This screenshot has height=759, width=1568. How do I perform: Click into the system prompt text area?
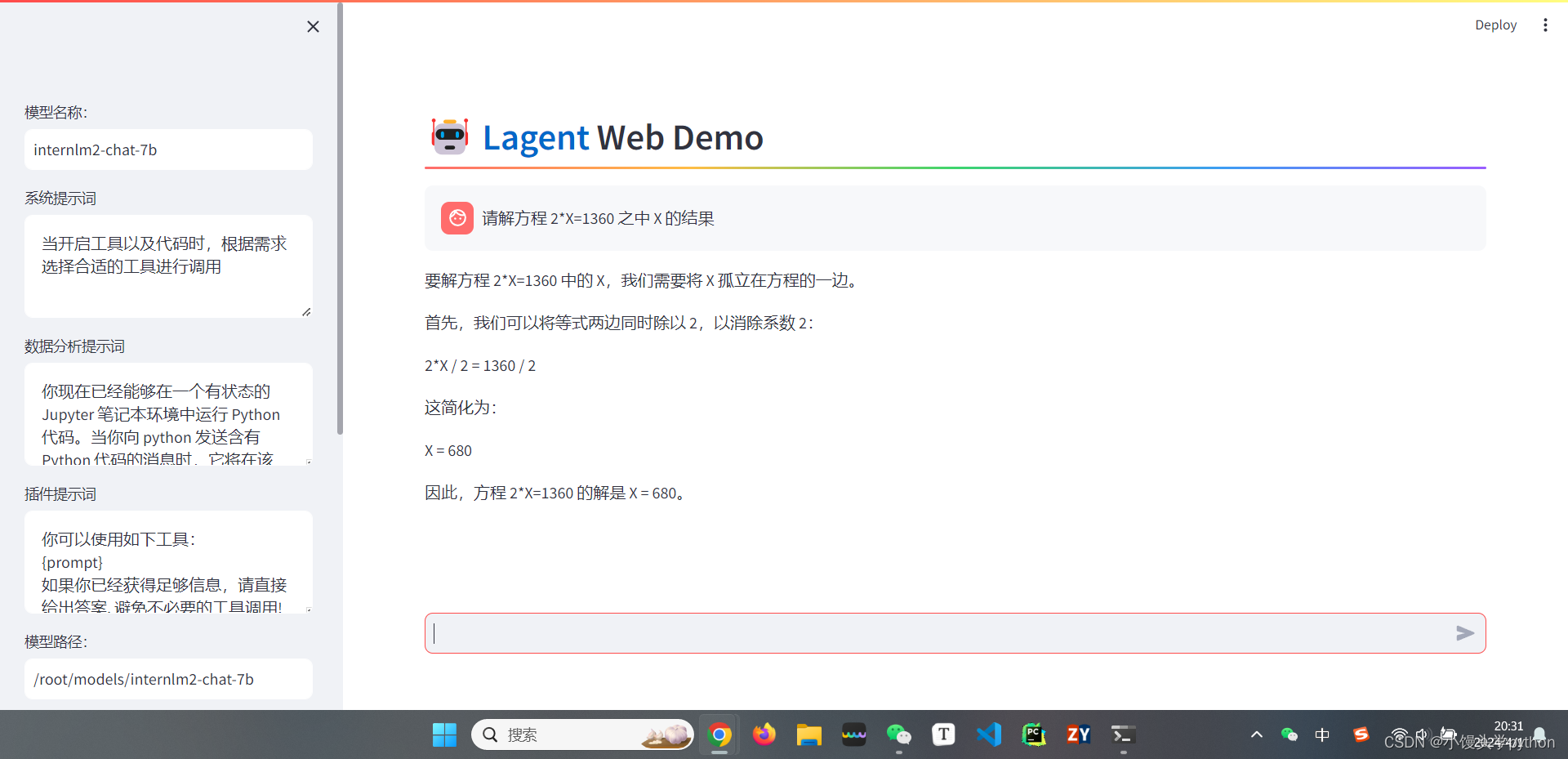168,266
